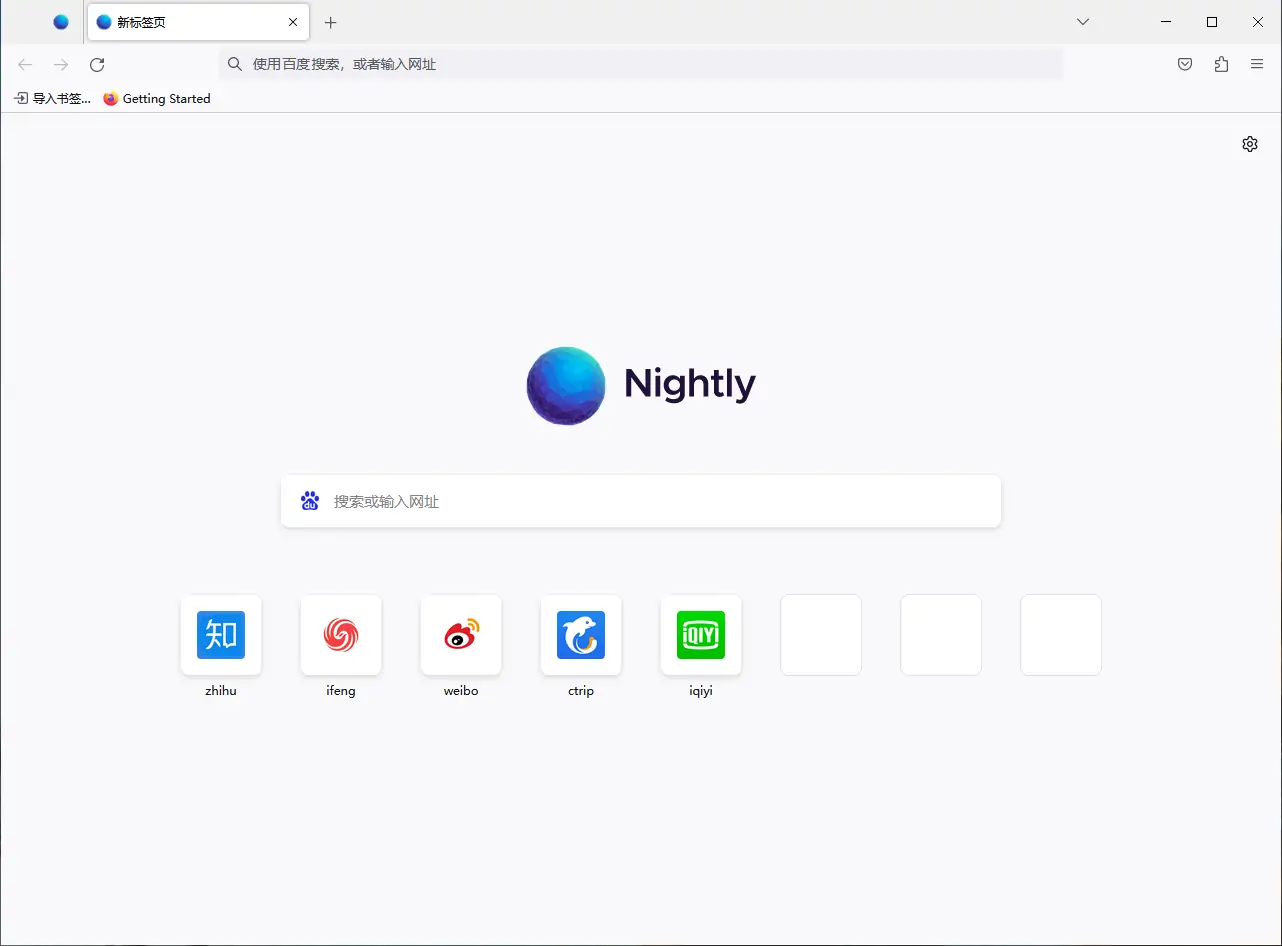
Task: Reload the current page
Action: 96,64
